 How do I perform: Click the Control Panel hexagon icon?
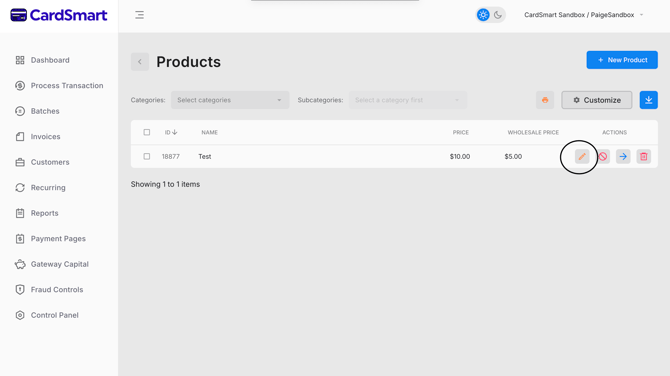pos(20,315)
